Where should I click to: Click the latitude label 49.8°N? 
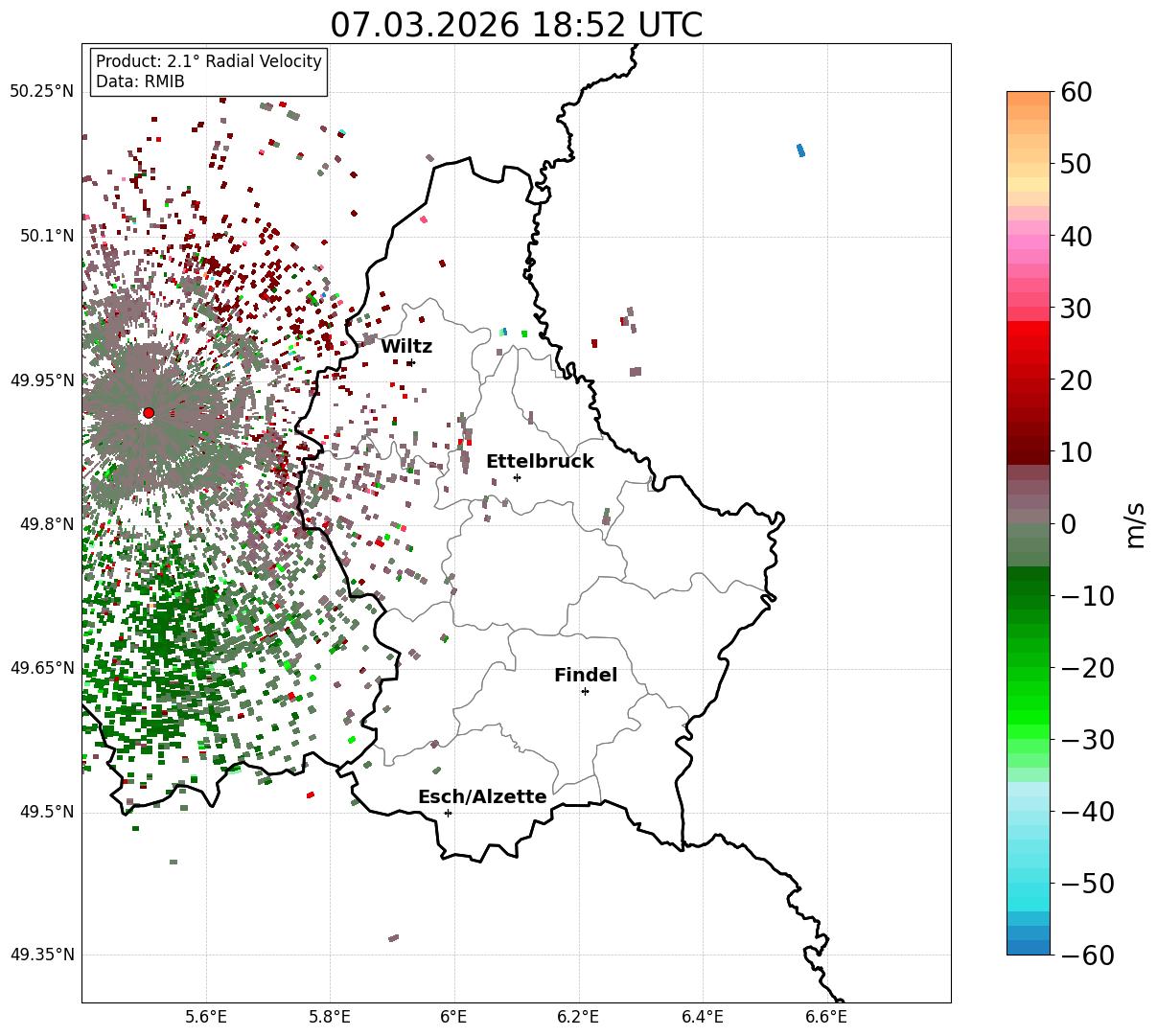[46, 524]
